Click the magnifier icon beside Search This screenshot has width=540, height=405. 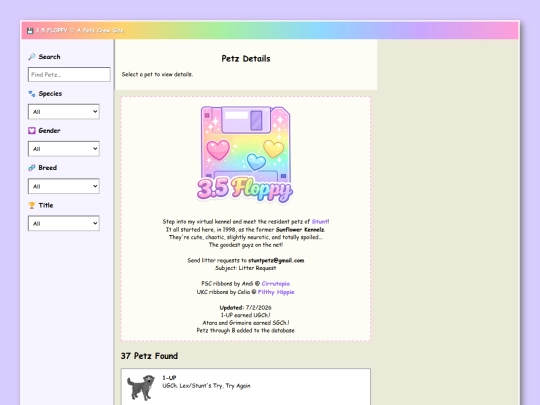tap(32, 56)
